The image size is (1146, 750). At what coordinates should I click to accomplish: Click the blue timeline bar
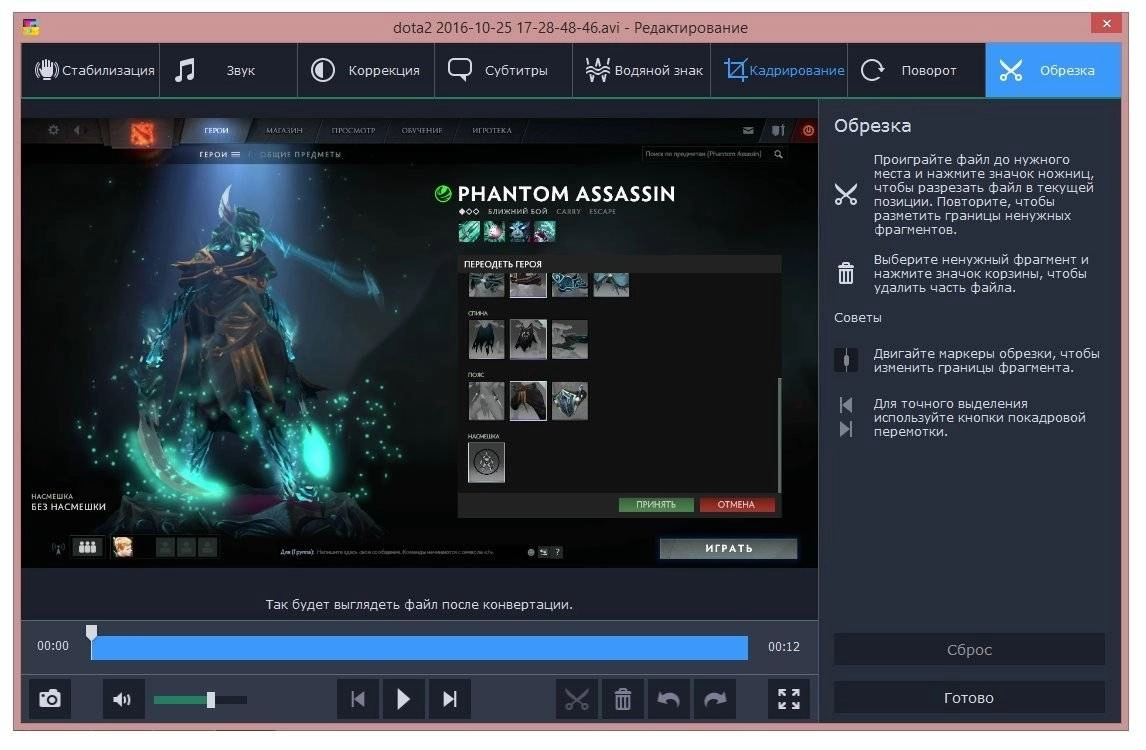pyautogui.click(x=420, y=648)
